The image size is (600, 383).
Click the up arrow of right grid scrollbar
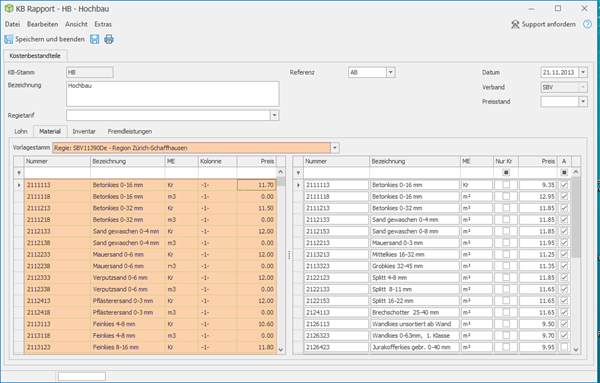click(576, 172)
